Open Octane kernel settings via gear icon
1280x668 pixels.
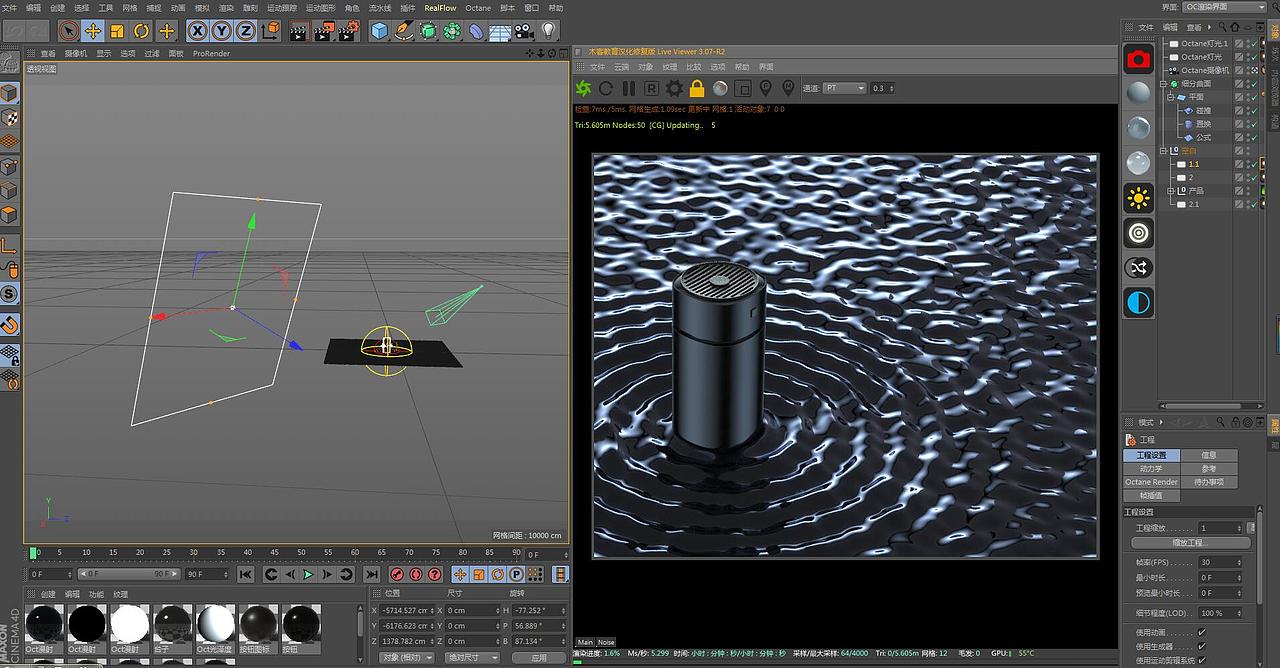pos(675,88)
